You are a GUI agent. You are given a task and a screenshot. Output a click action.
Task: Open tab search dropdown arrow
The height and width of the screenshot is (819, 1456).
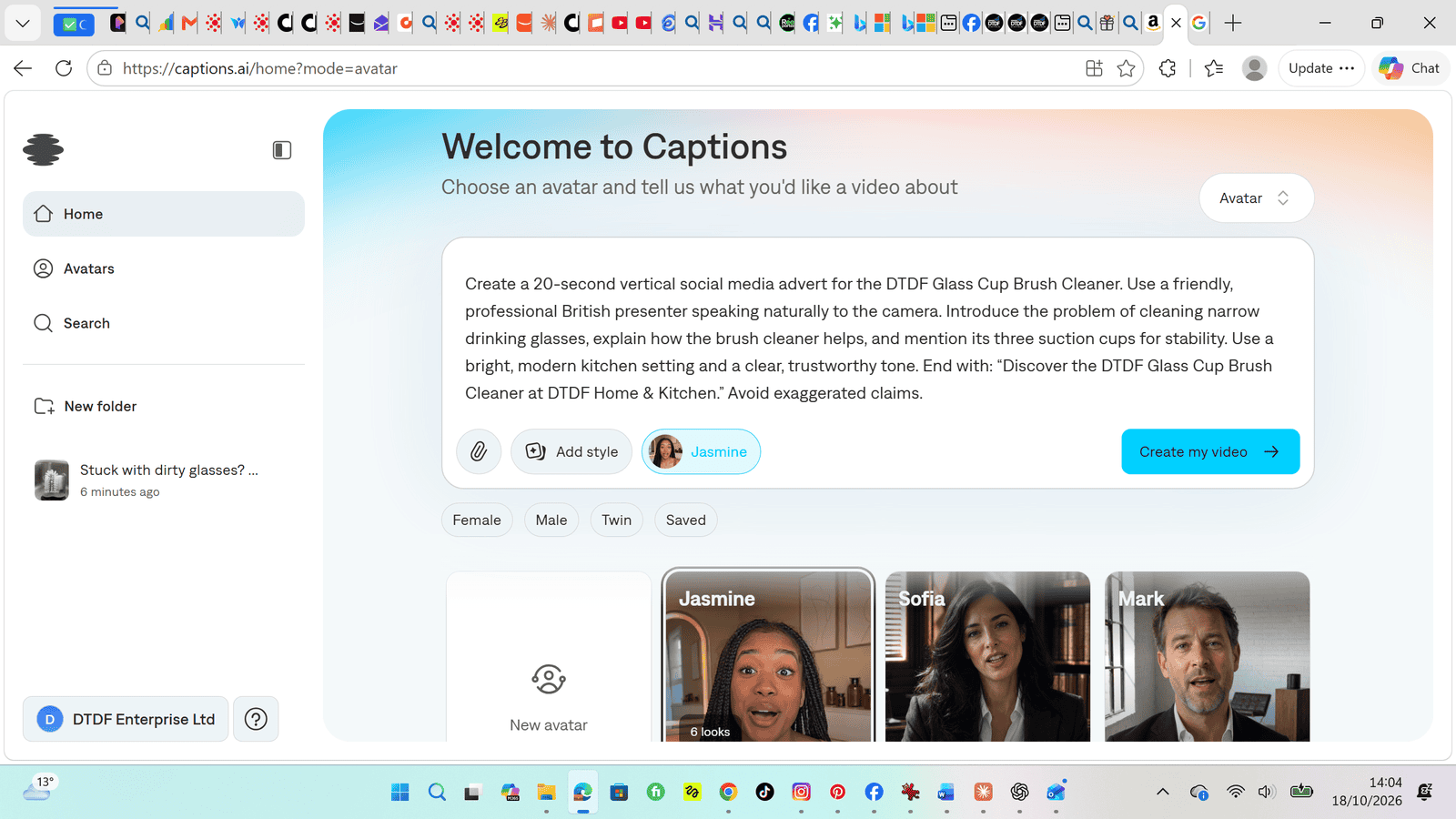[x=23, y=23]
